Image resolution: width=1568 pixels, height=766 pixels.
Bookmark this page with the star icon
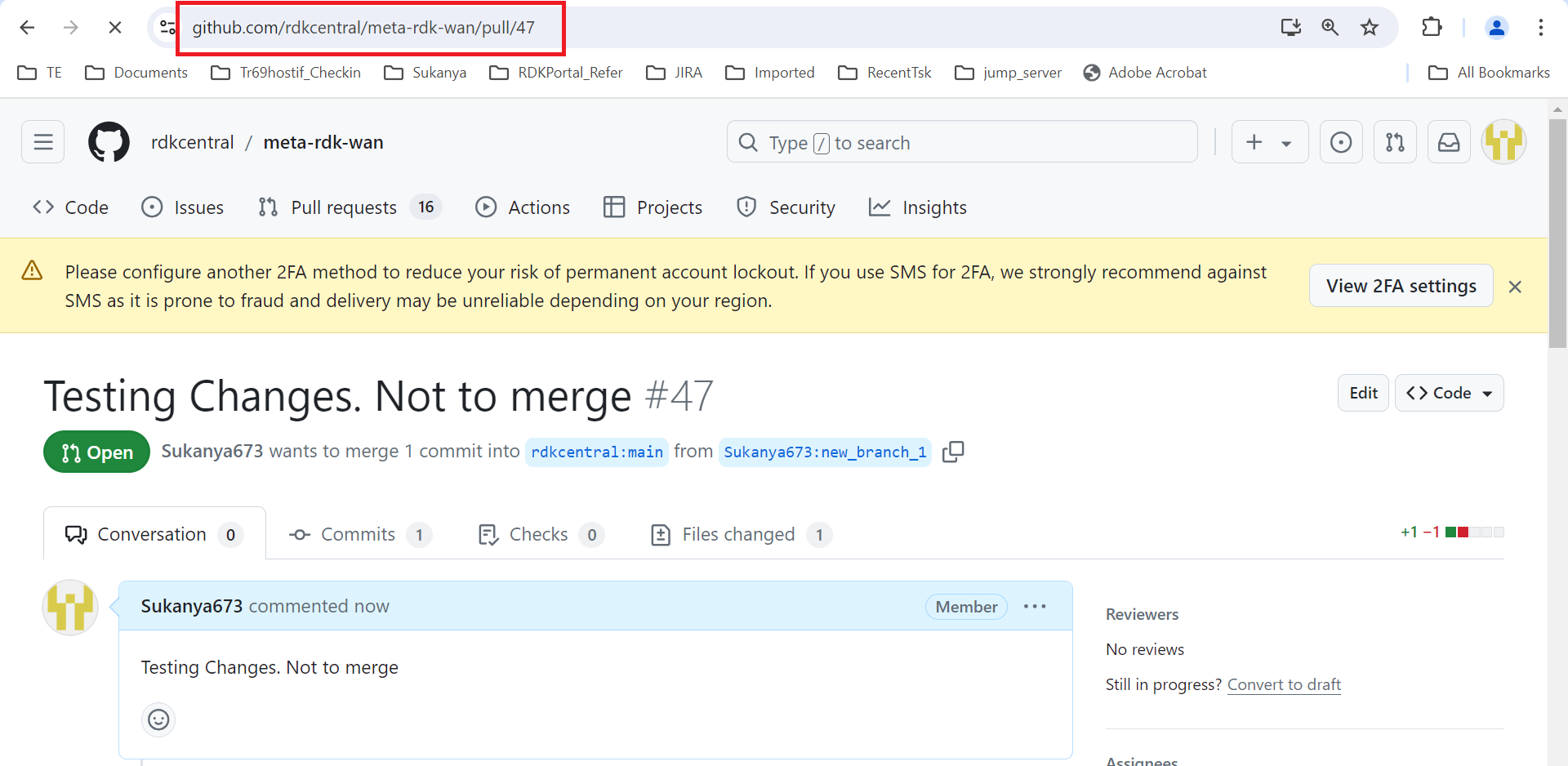click(1370, 28)
